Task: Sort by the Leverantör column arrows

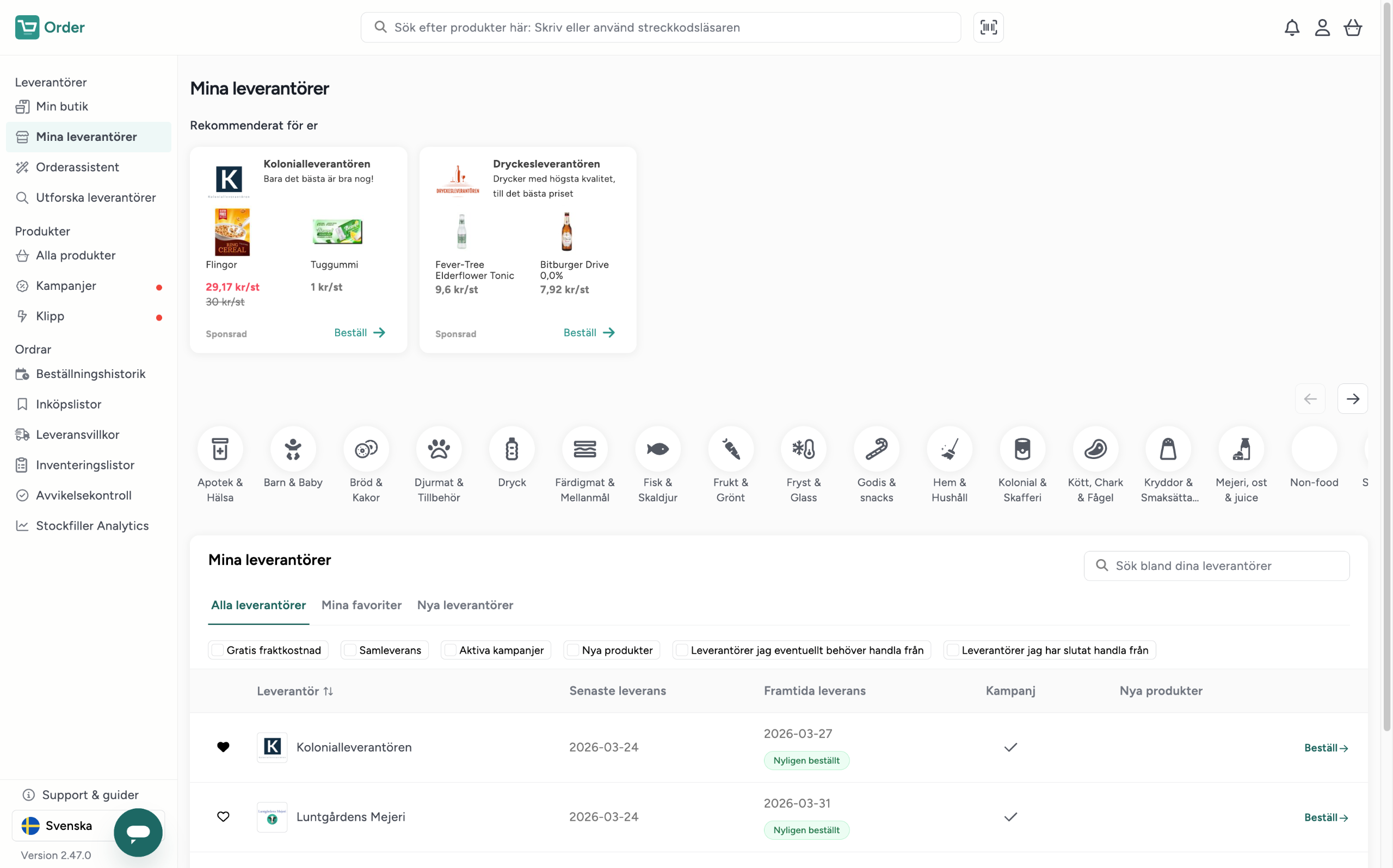Action: coord(328,691)
